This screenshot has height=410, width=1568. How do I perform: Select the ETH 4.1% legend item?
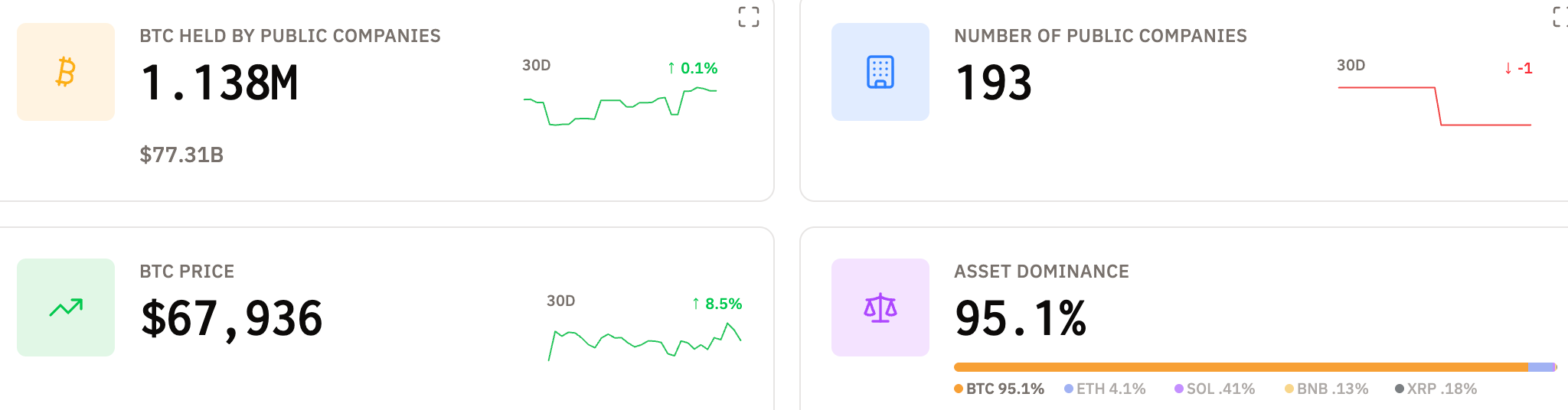click(1105, 389)
